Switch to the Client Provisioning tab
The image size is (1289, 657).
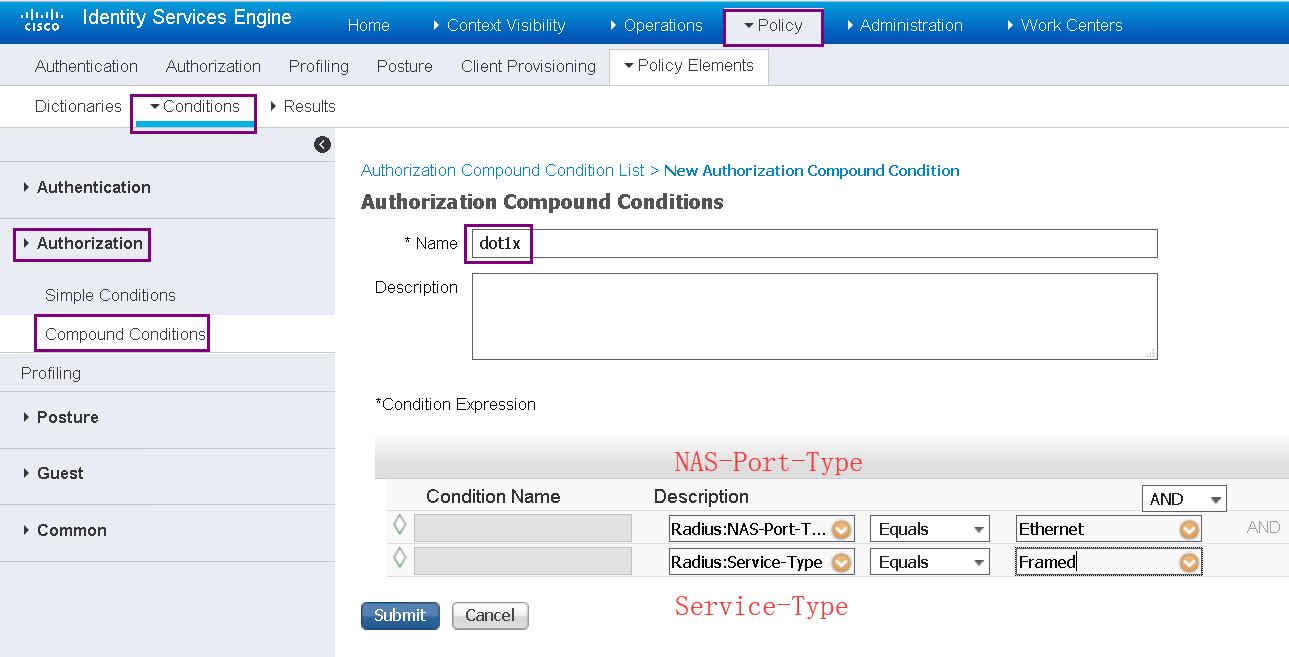(x=528, y=66)
